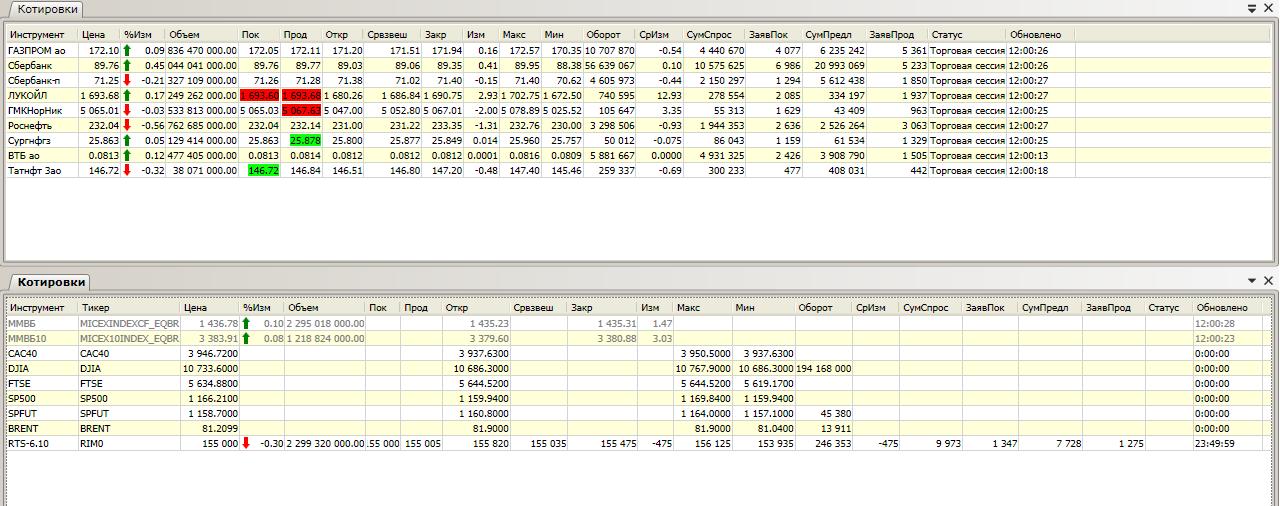
Task: Close the top Котировки panel
Action: pyautogui.click(x=1268, y=8)
